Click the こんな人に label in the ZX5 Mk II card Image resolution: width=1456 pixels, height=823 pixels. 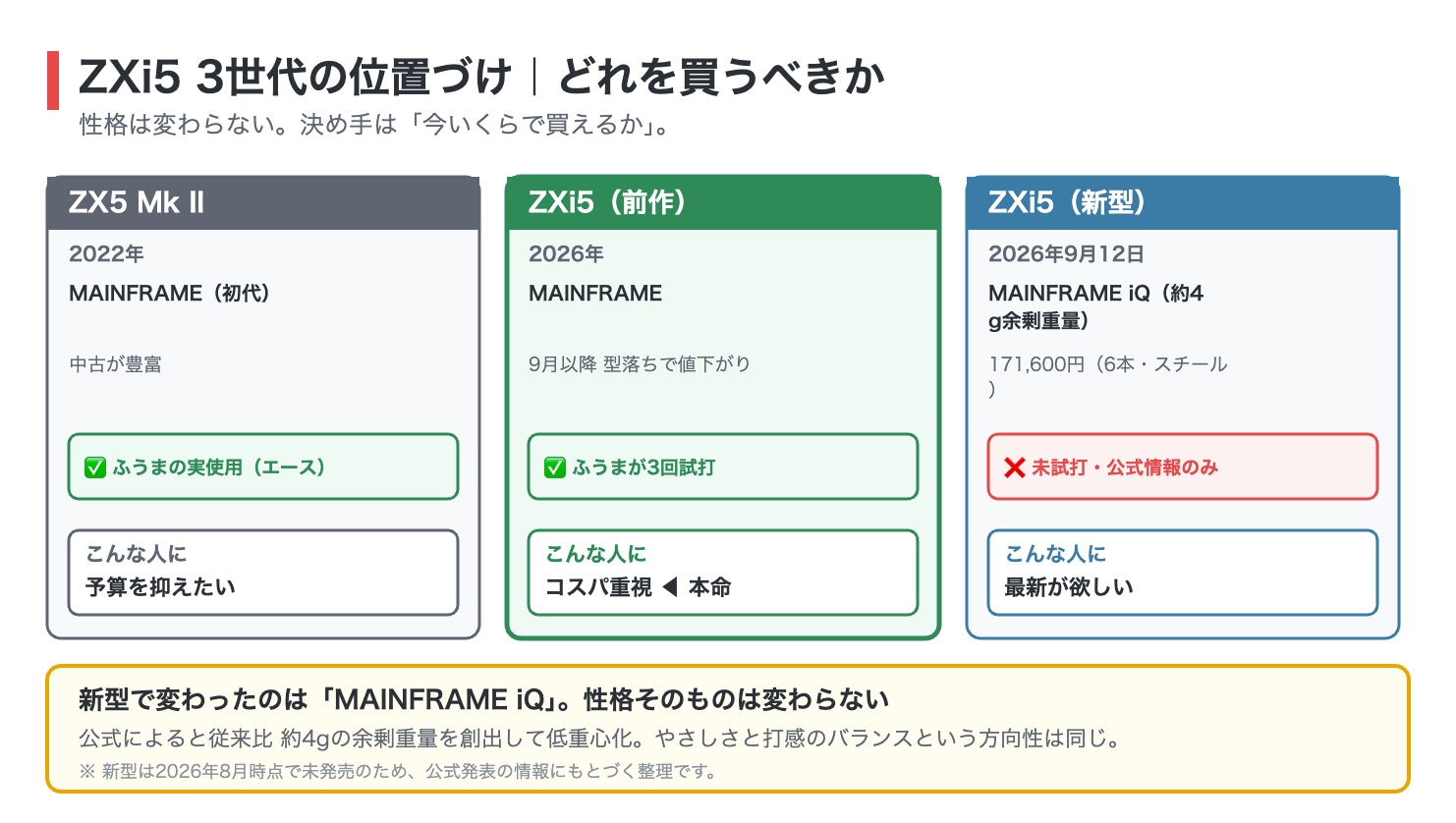[136, 554]
